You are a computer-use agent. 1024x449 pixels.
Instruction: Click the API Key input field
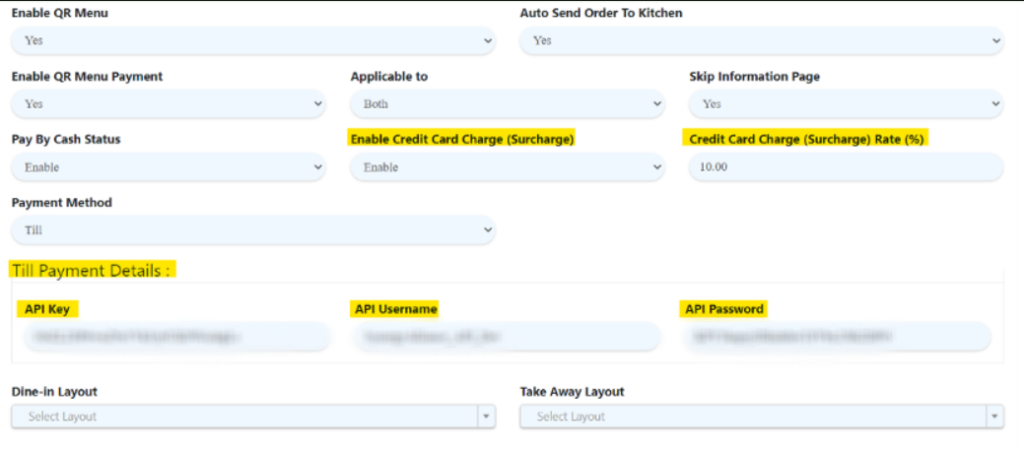click(174, 337)
